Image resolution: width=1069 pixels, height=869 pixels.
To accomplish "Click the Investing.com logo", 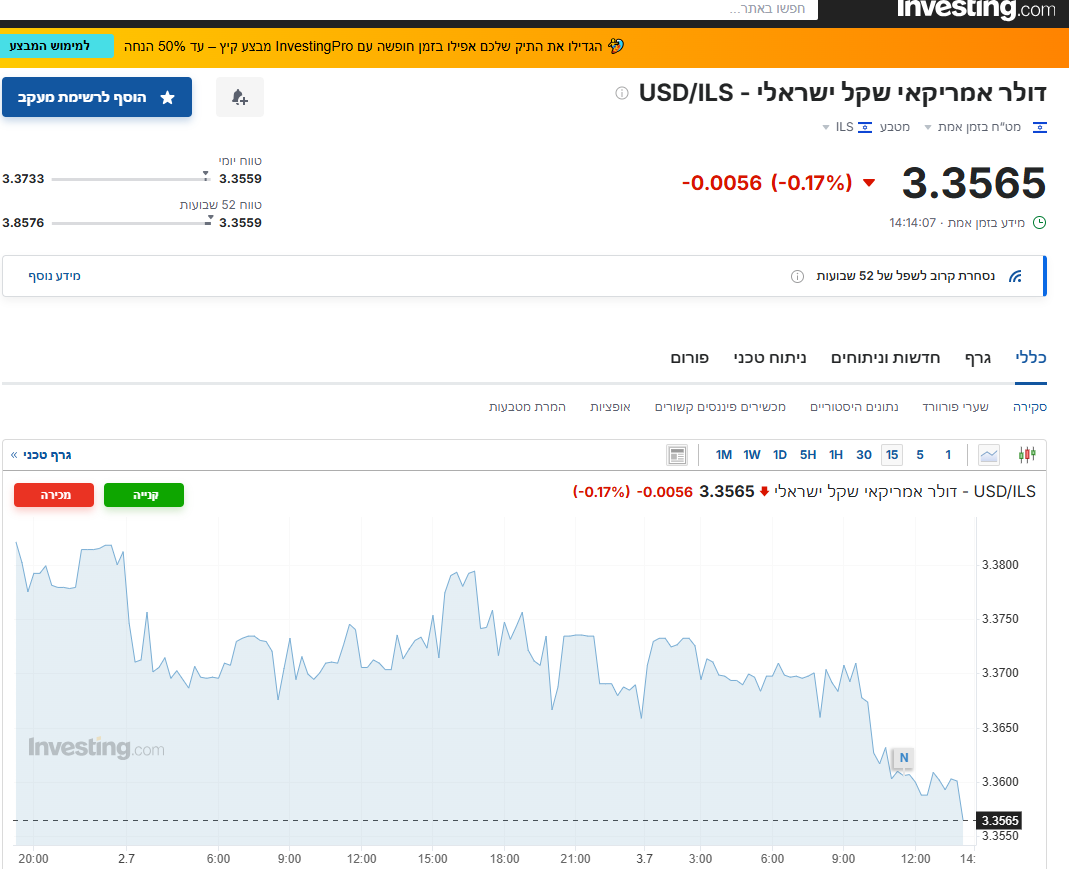I will (976, 10).
